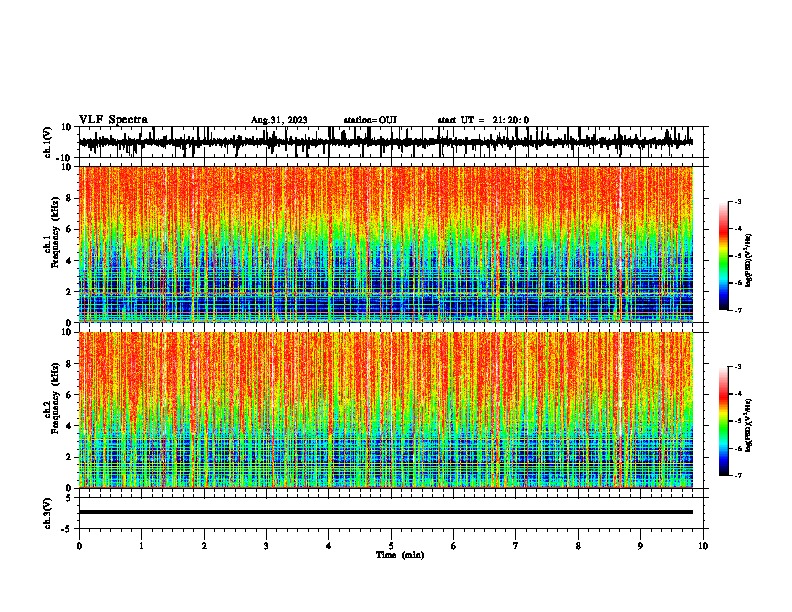Click the ch.1 voltage waveform trace
This screenshot has height=612, width=792.
pyautogui.click(x=385, y=142)
